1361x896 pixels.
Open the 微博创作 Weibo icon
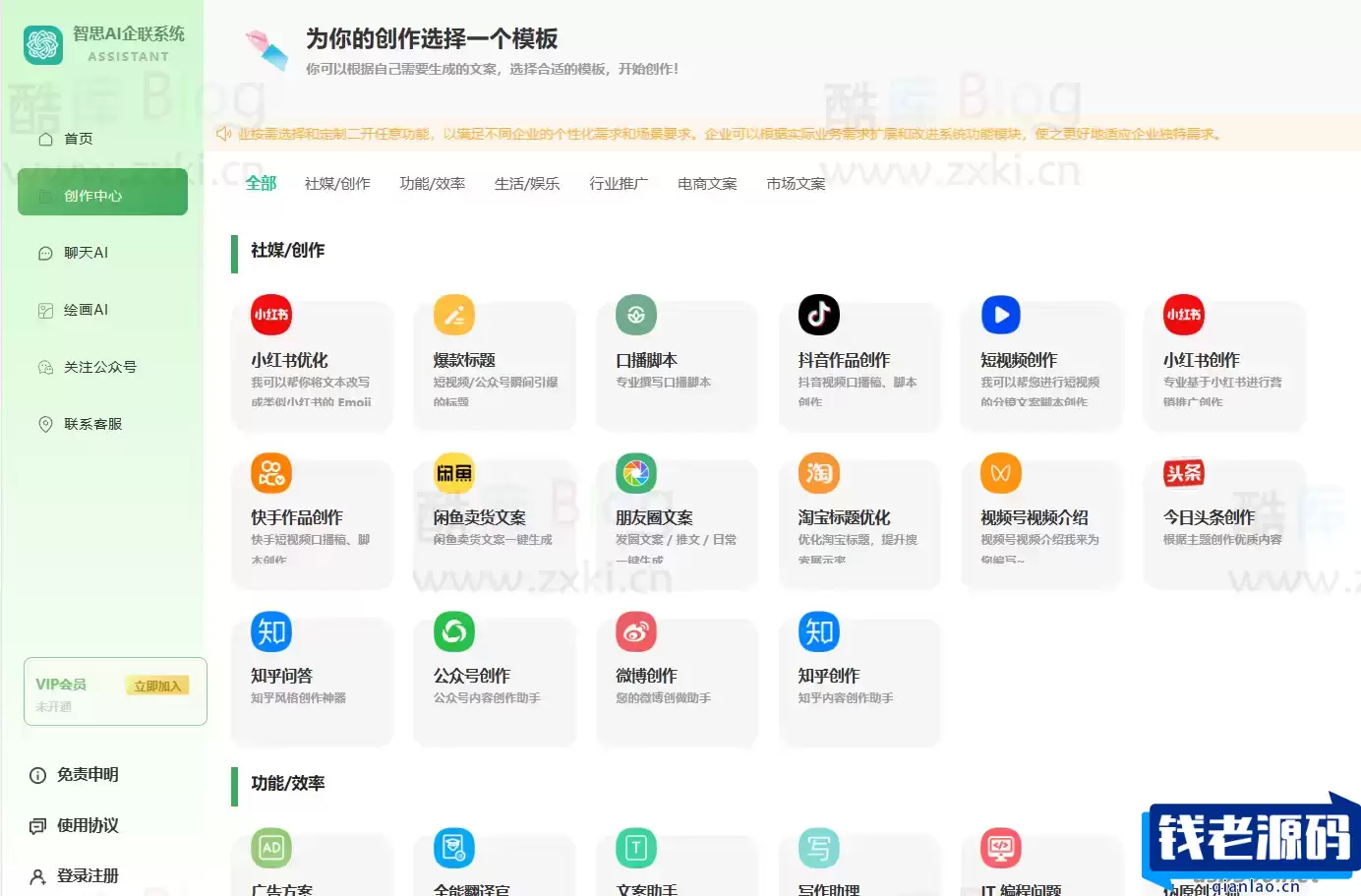pyautogui.click(x=636, y=631)
